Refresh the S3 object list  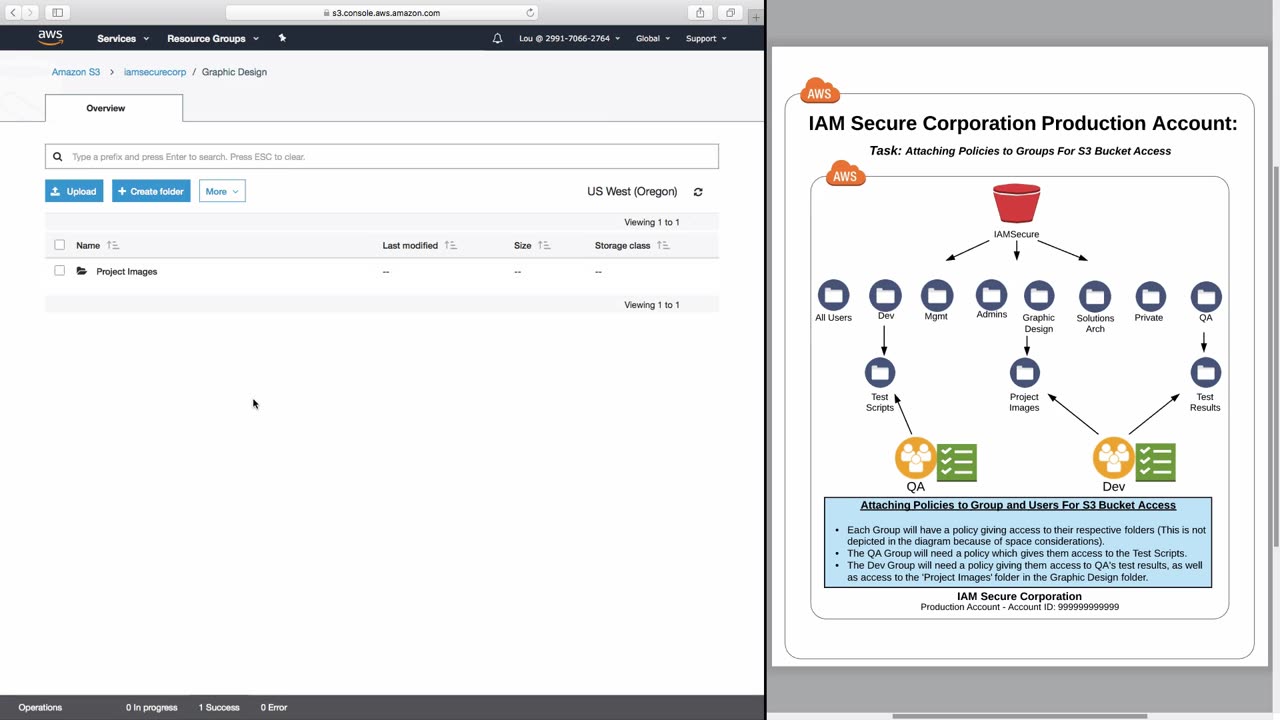click(698, 192)
